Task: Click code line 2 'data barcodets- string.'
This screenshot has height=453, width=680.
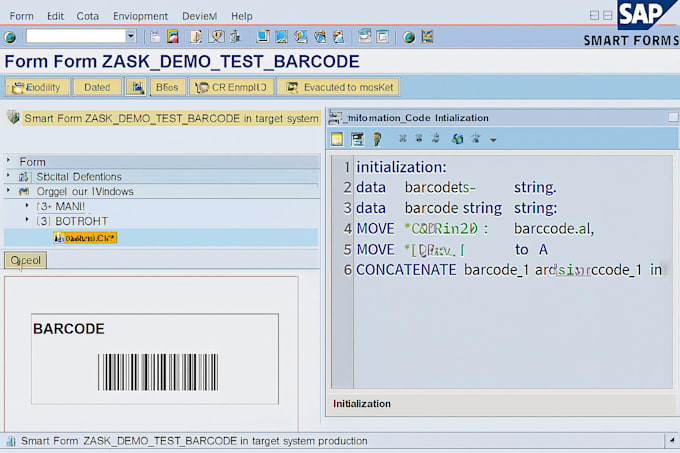Action: pyautogui.click(x=456, y=187)
